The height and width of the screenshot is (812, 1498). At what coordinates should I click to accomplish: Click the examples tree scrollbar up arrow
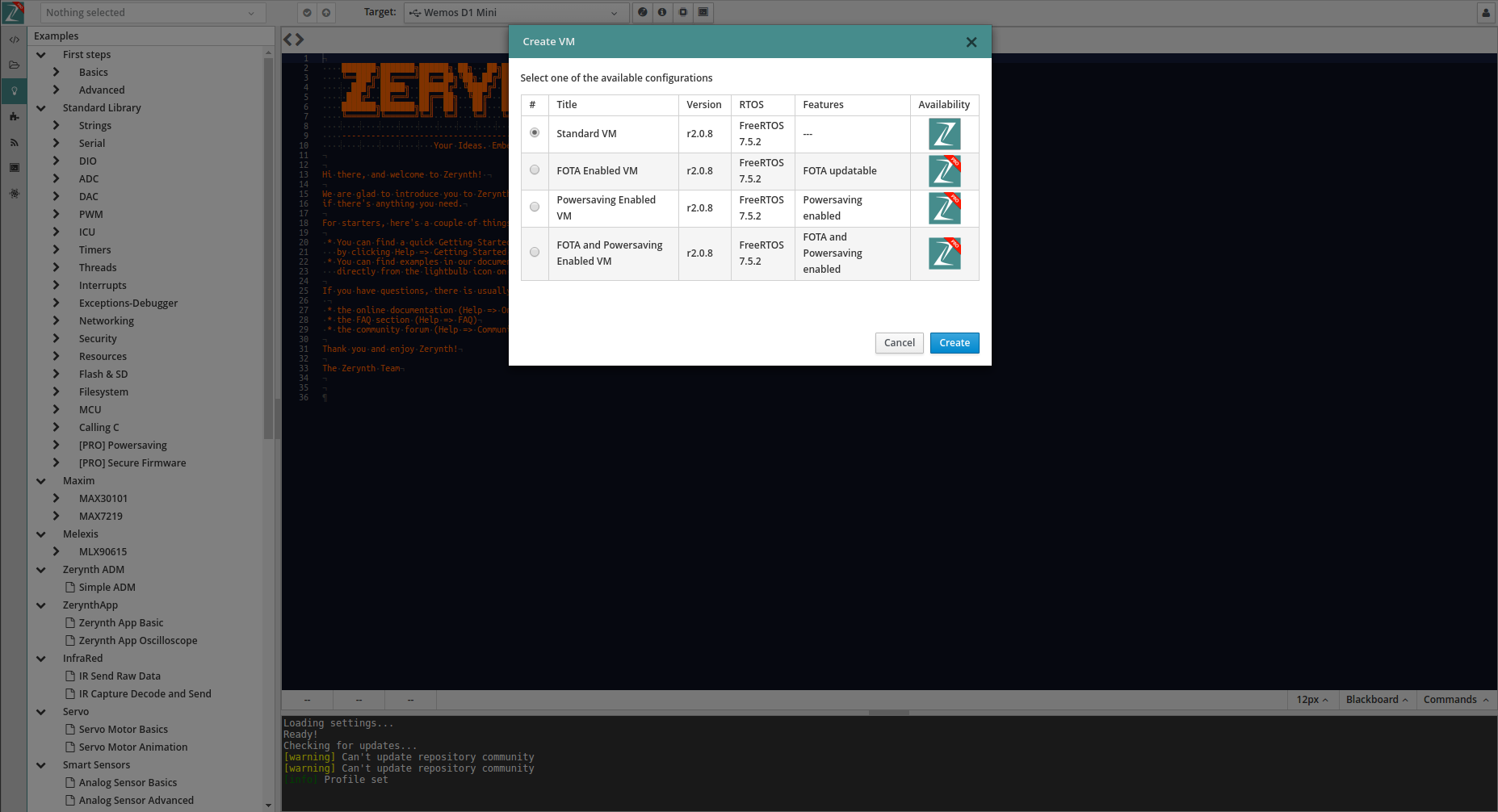click(269, 52)
